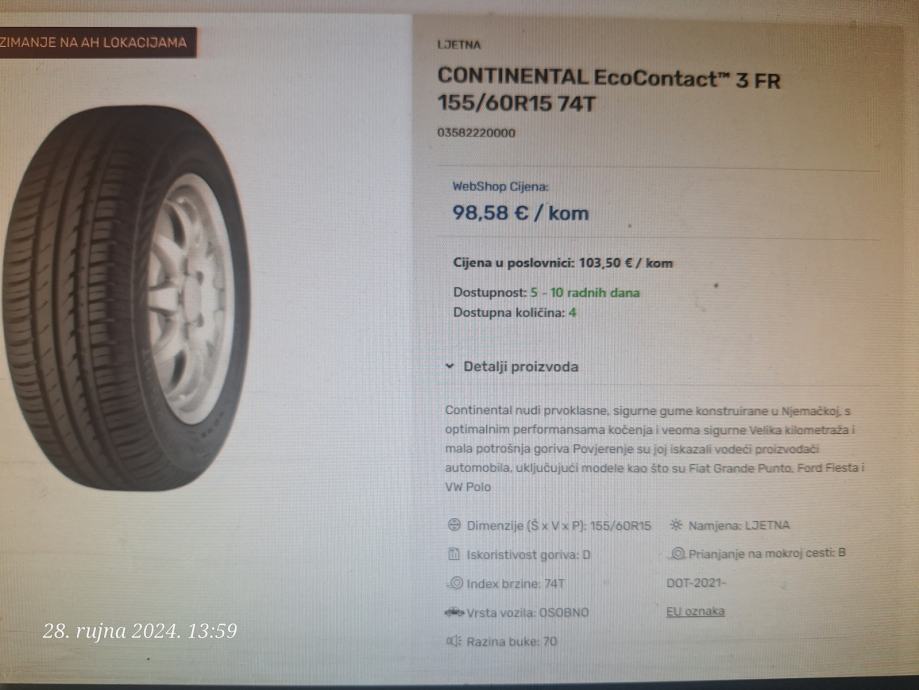This screenshot has height=690, width=919.
Task: Click the tire dimensions icon
Action: pyautogui.click(x=454, y=525)
